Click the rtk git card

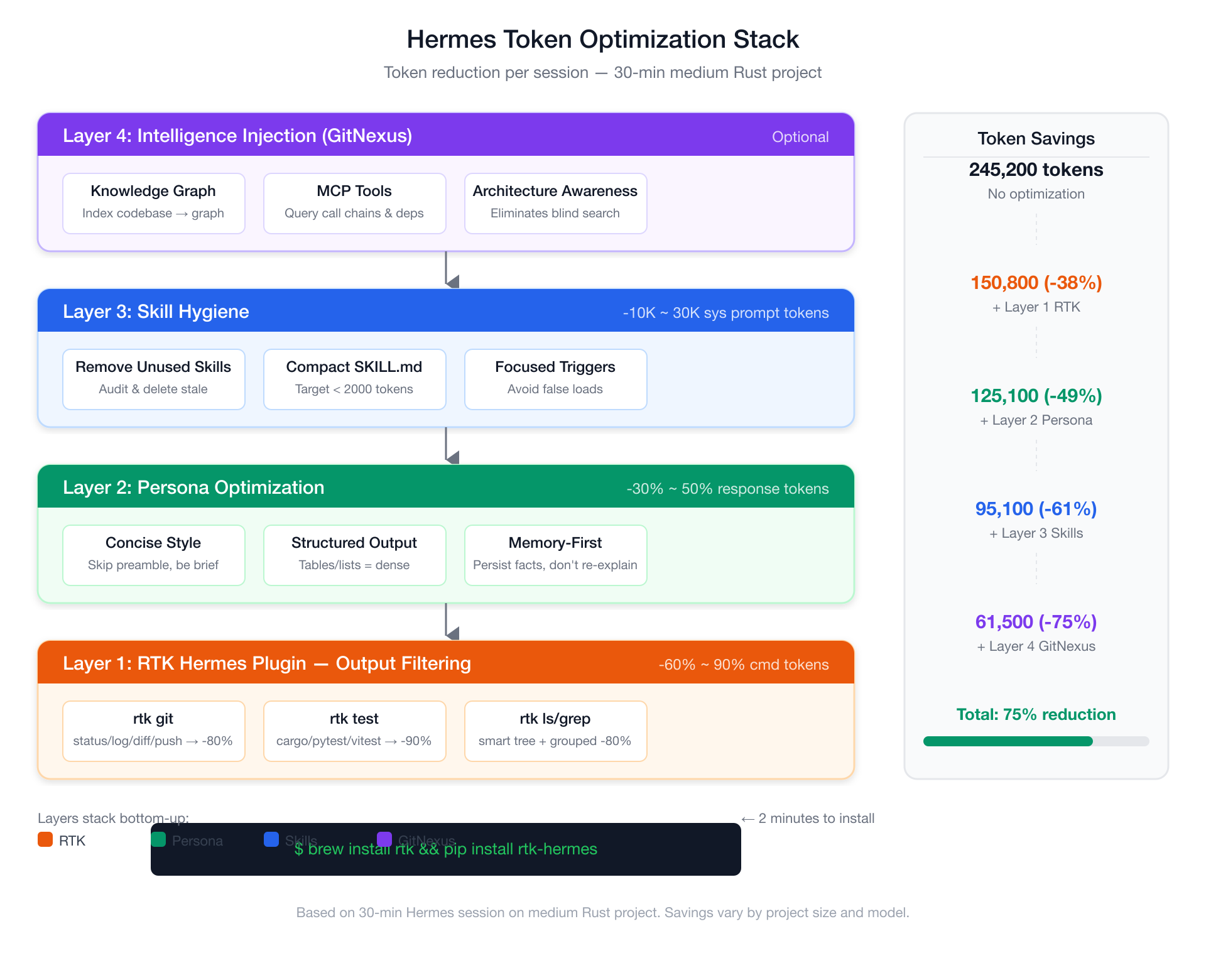tap(153, 731)
